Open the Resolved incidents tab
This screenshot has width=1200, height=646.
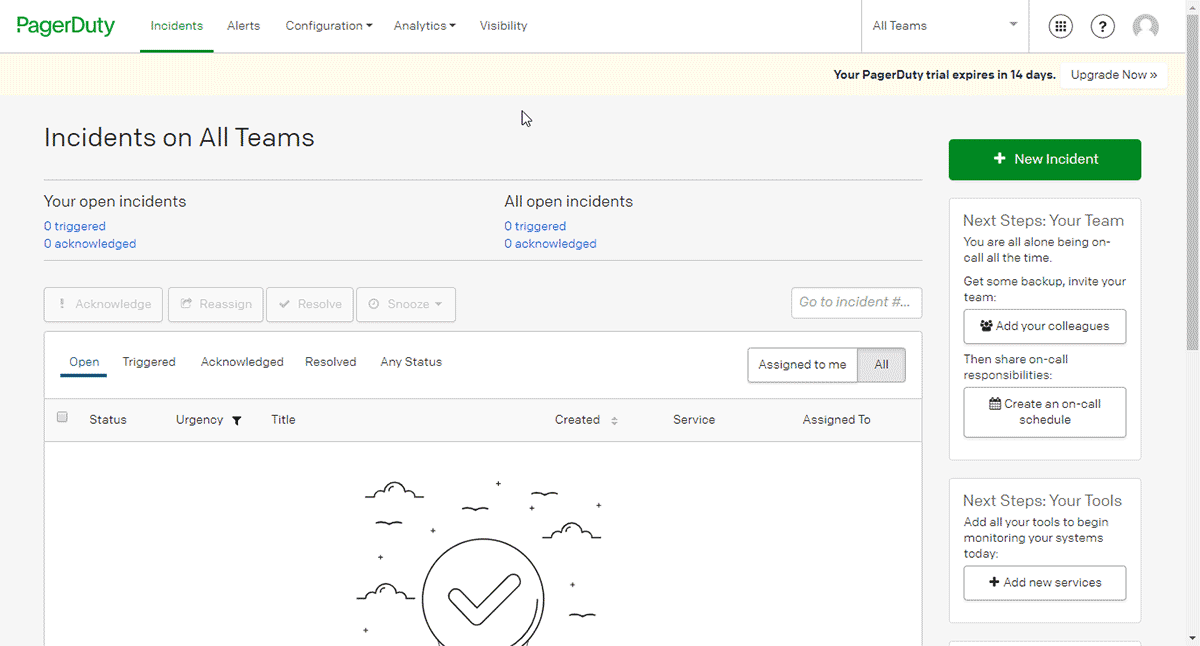click(x=330, y=362)
